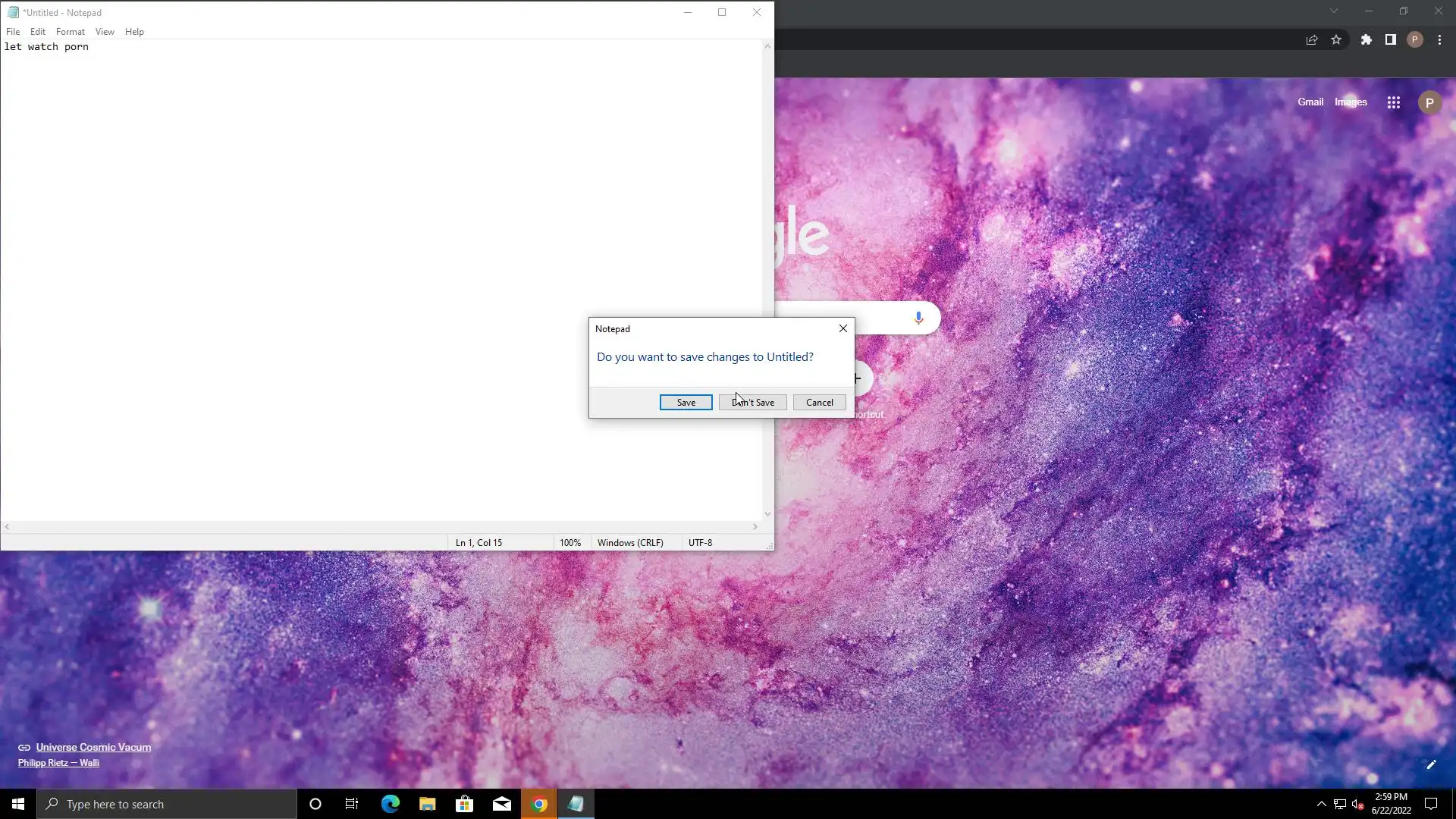
Task: Expand Chrome tab search chevron
Action: (x=1333, y=11)
